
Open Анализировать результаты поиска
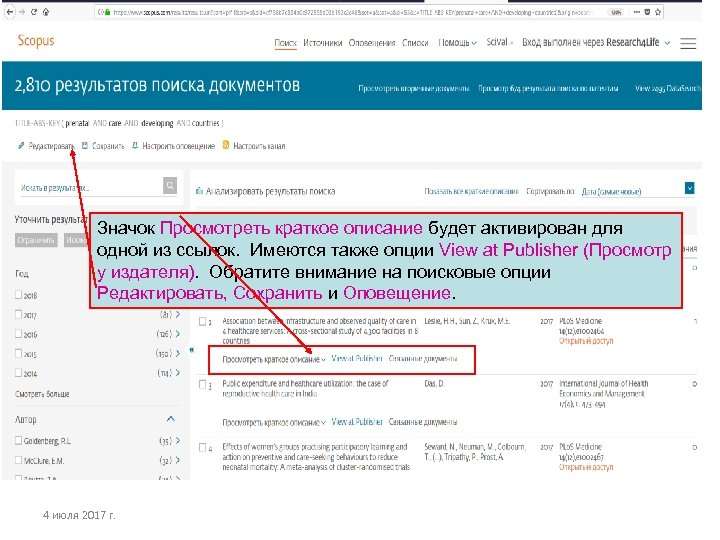click(x=270, y=191)
